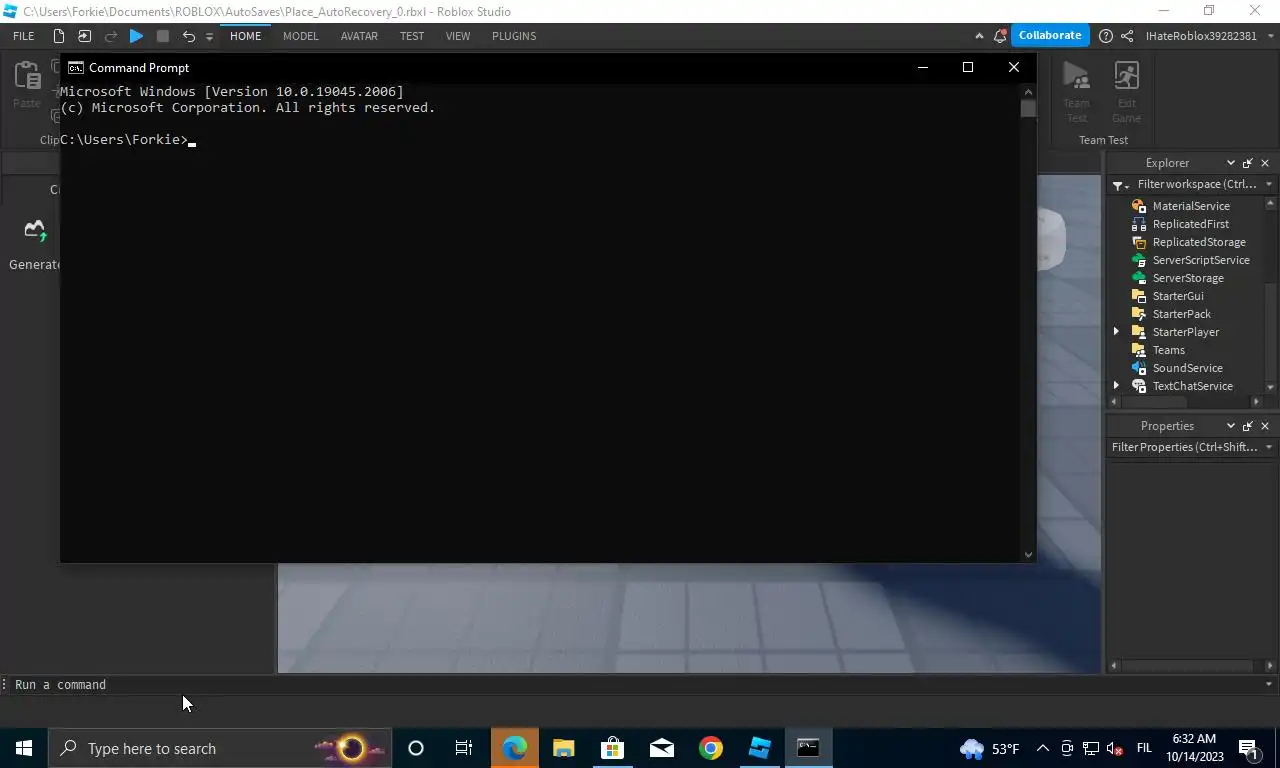Open Cortana circle icon on taskbar
This screenshot has height=768, width=1280.
[416, 748]
